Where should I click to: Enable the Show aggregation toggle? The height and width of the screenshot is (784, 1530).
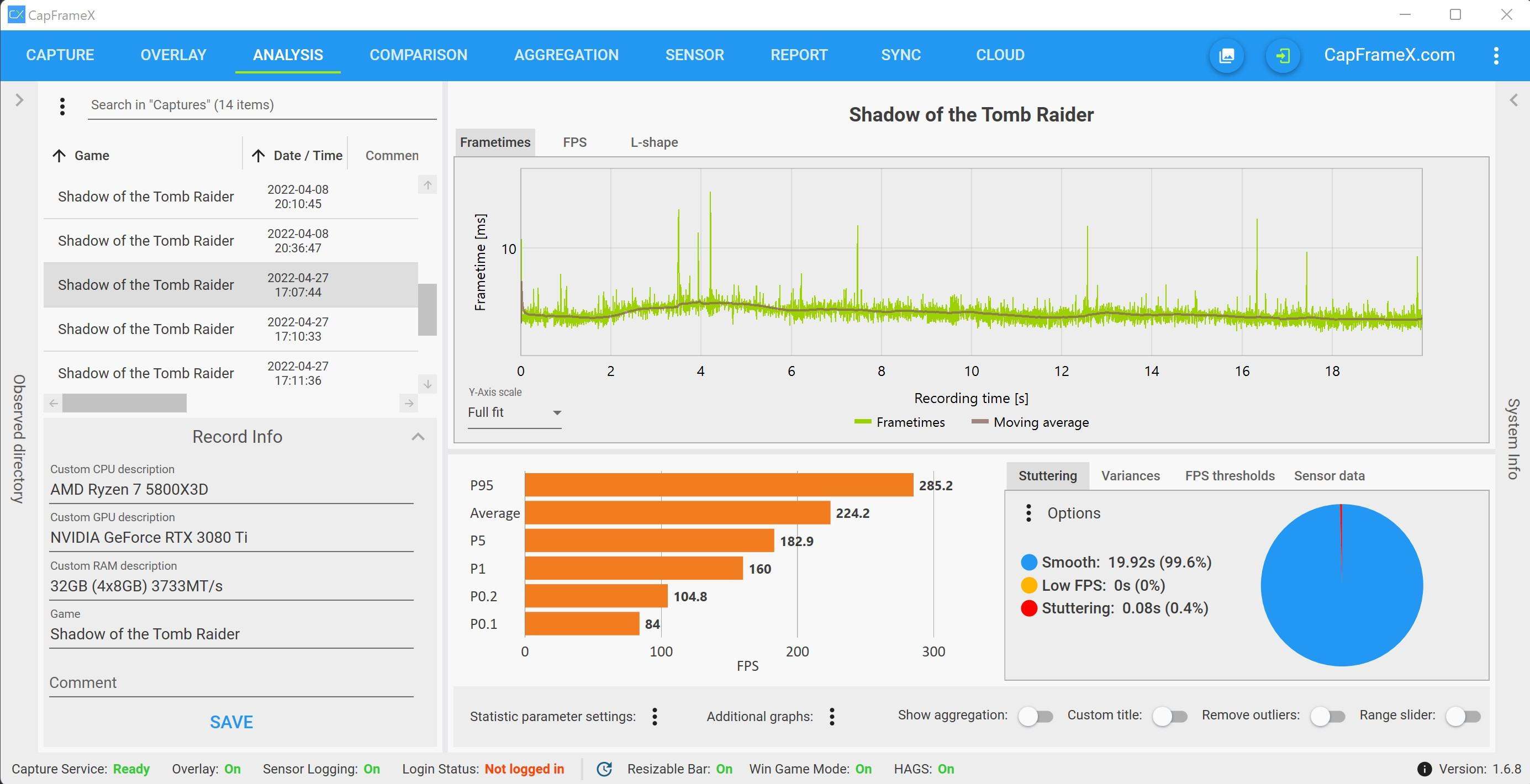coord(1035,716)
